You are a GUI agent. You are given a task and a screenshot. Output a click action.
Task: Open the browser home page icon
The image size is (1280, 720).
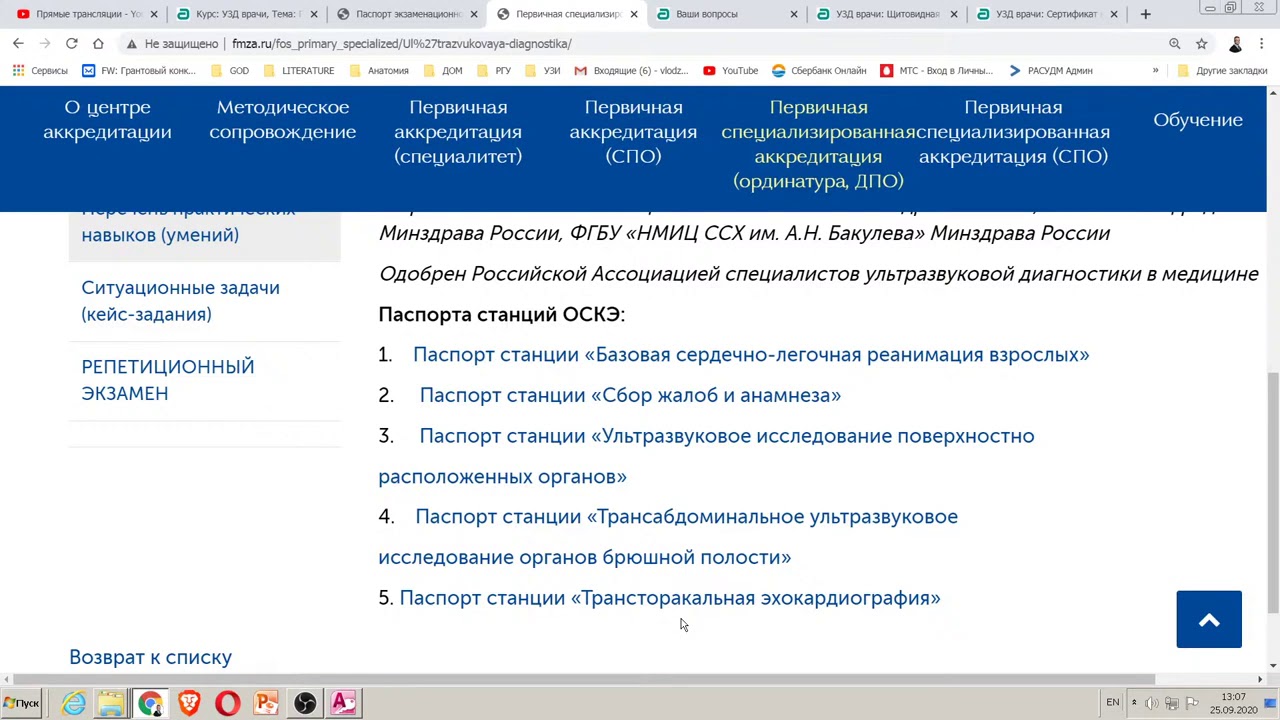tap(98, 43)
